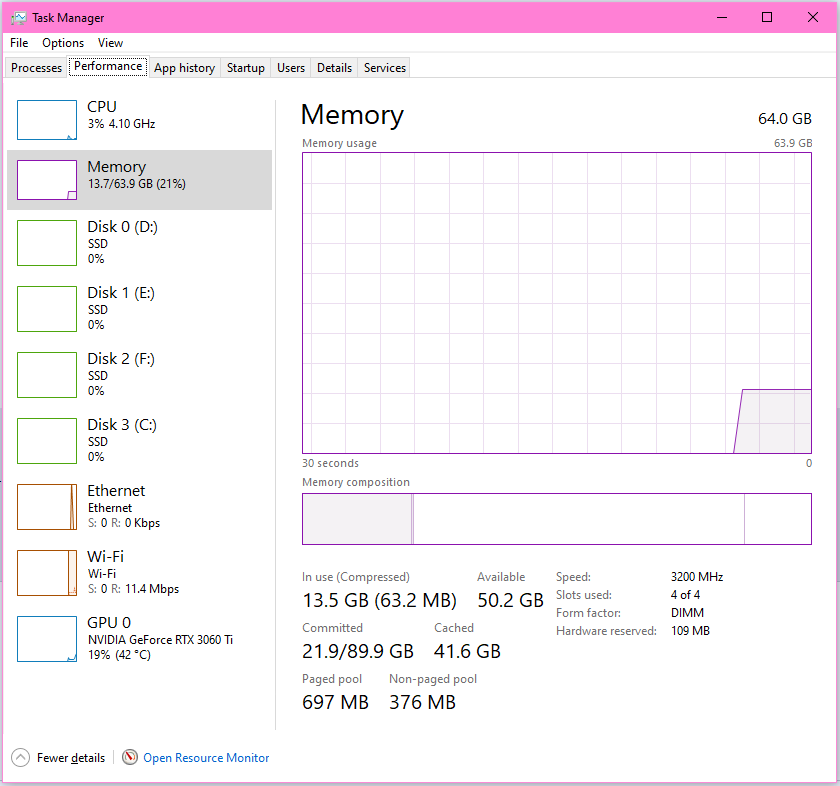The image size is (840, 786).
Task: Click the '64.0 GB' total memory value
Action: [785, 118]
